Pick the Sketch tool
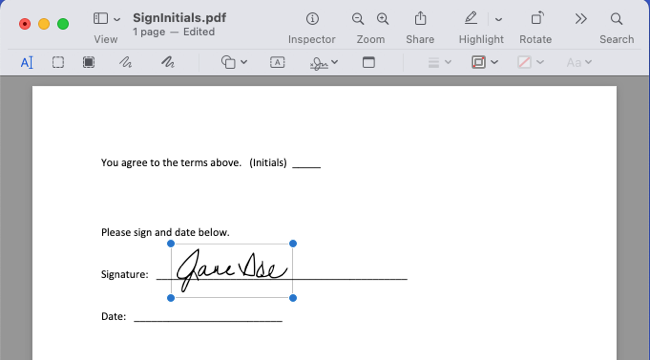 pos(126,62)
